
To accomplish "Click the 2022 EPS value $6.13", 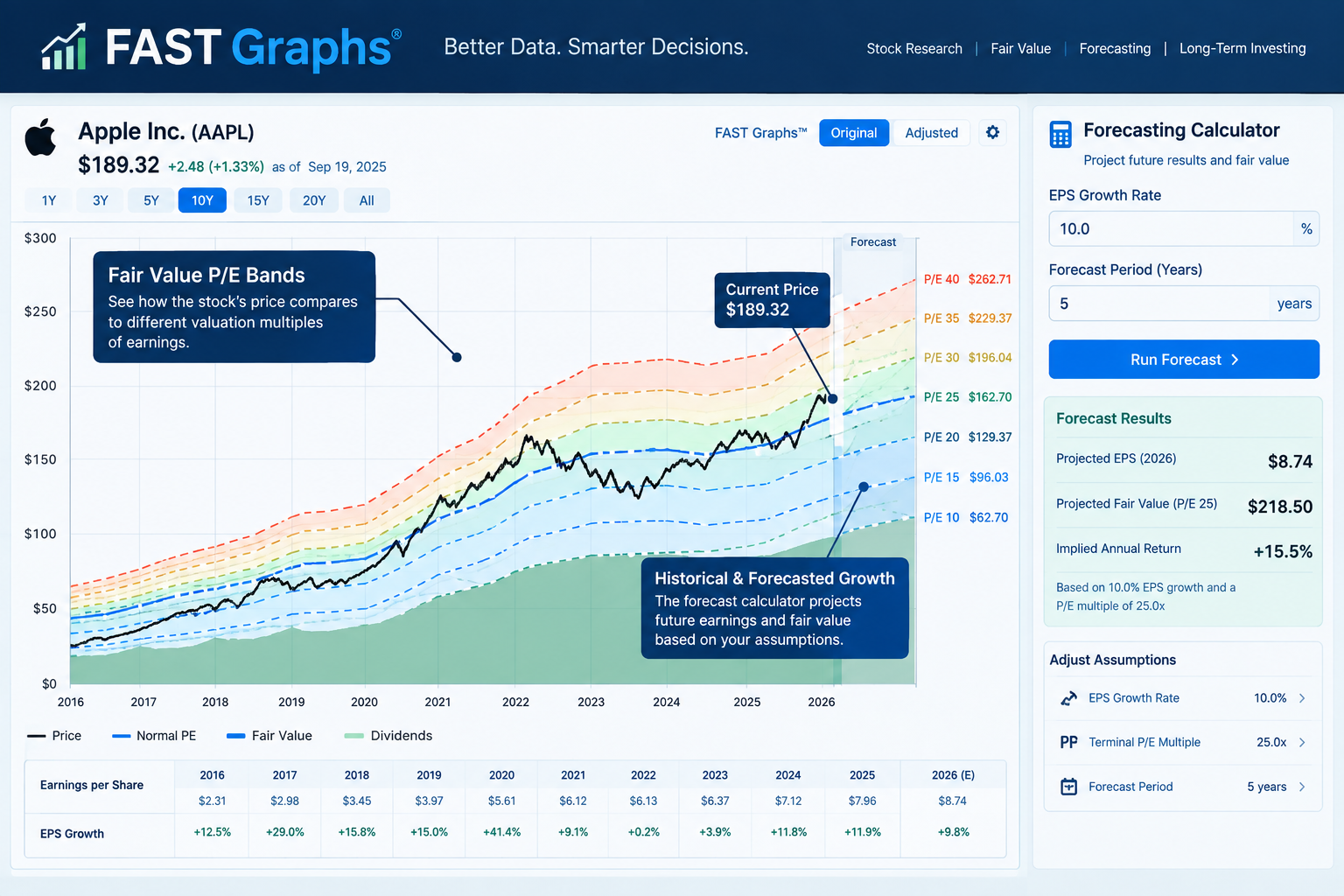I will (x=643, y=801).
